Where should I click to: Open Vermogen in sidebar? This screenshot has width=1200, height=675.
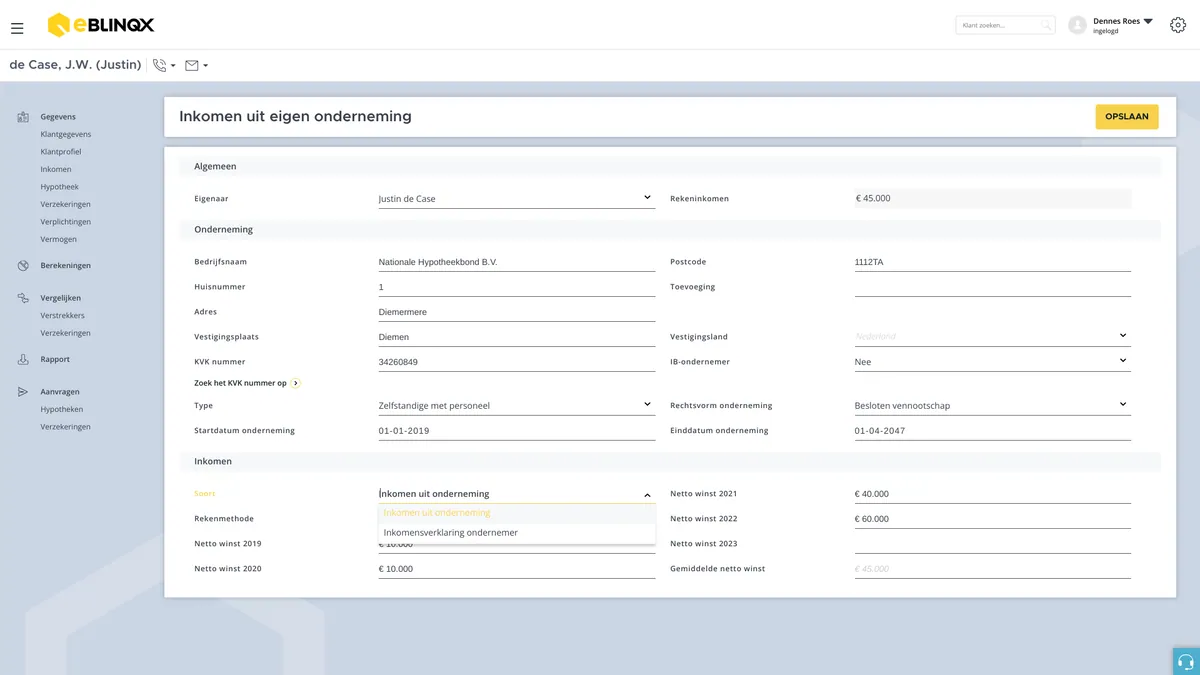point(58,239)
